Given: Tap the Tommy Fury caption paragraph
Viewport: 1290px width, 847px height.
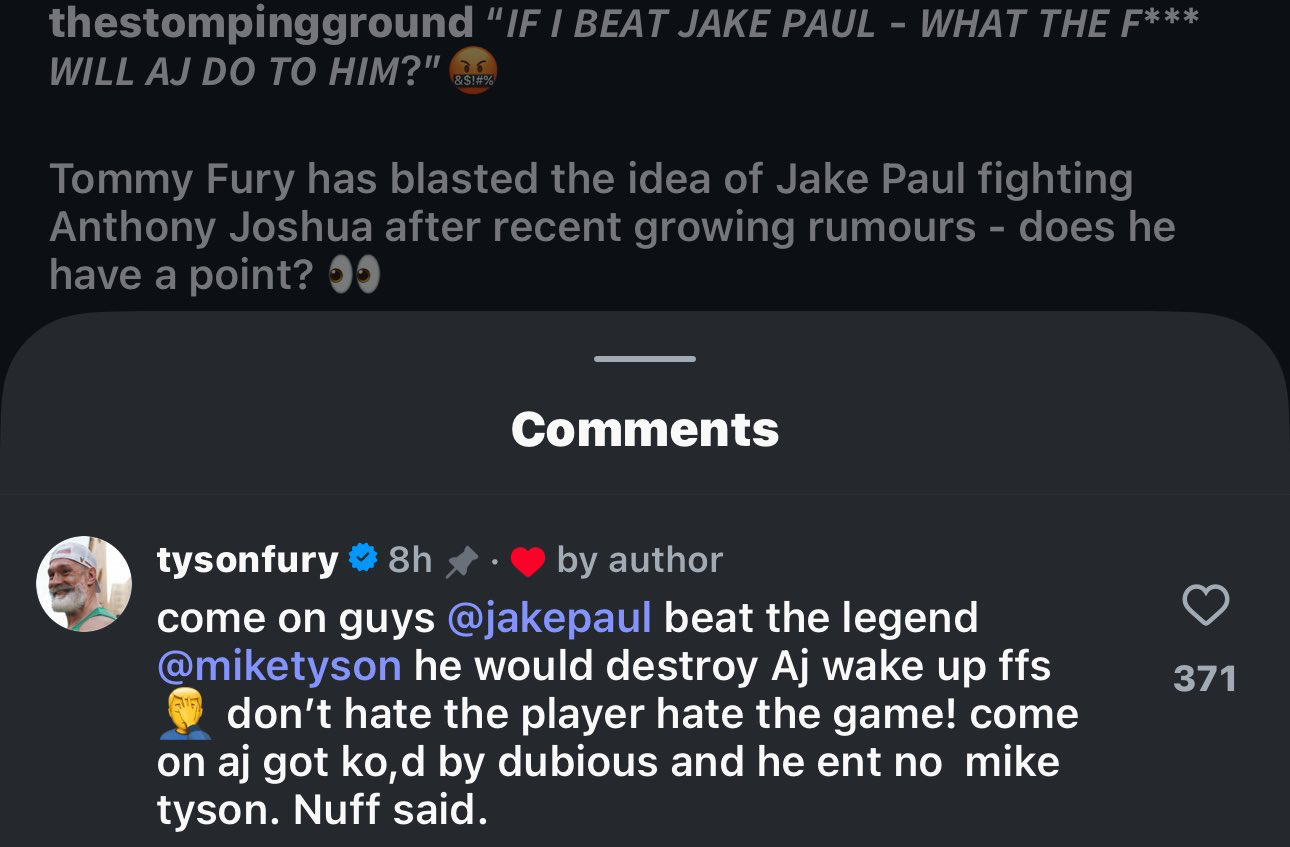Looking at the screenshot, I should [612, 227].
